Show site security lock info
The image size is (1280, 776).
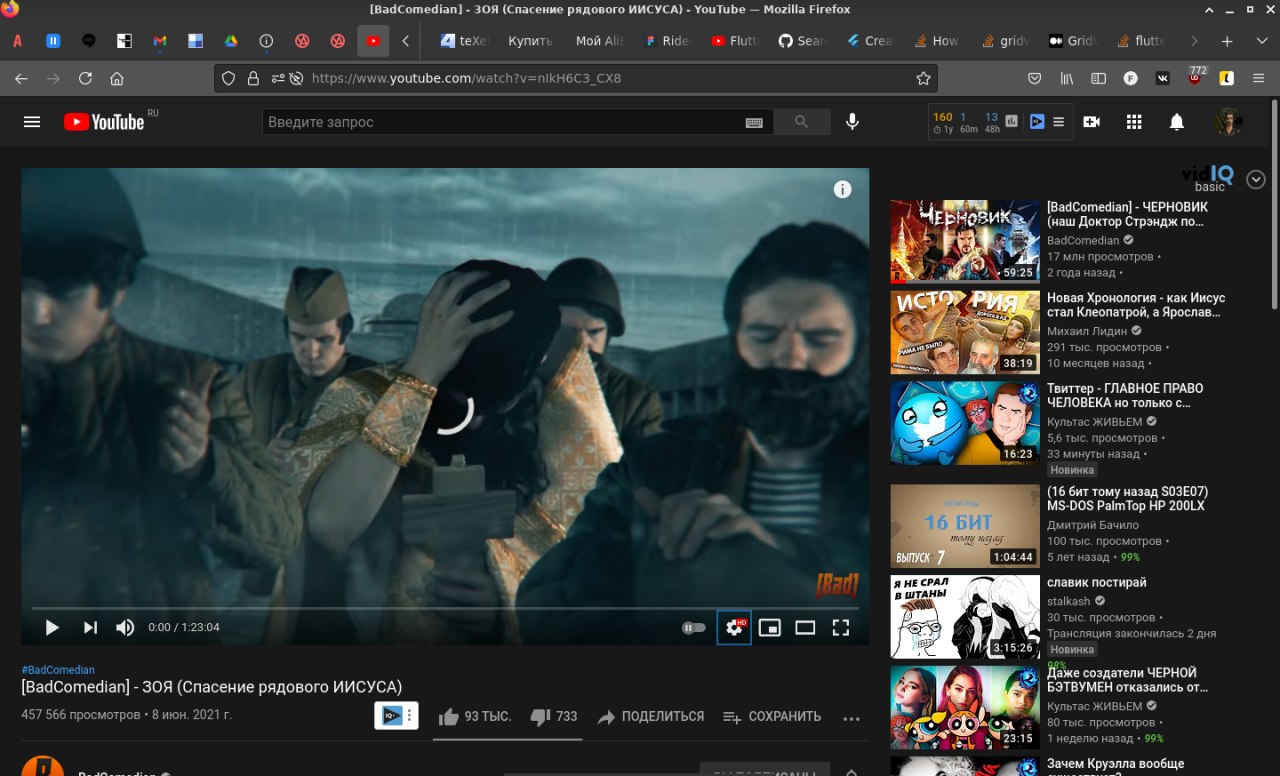(x=253, y=78)
